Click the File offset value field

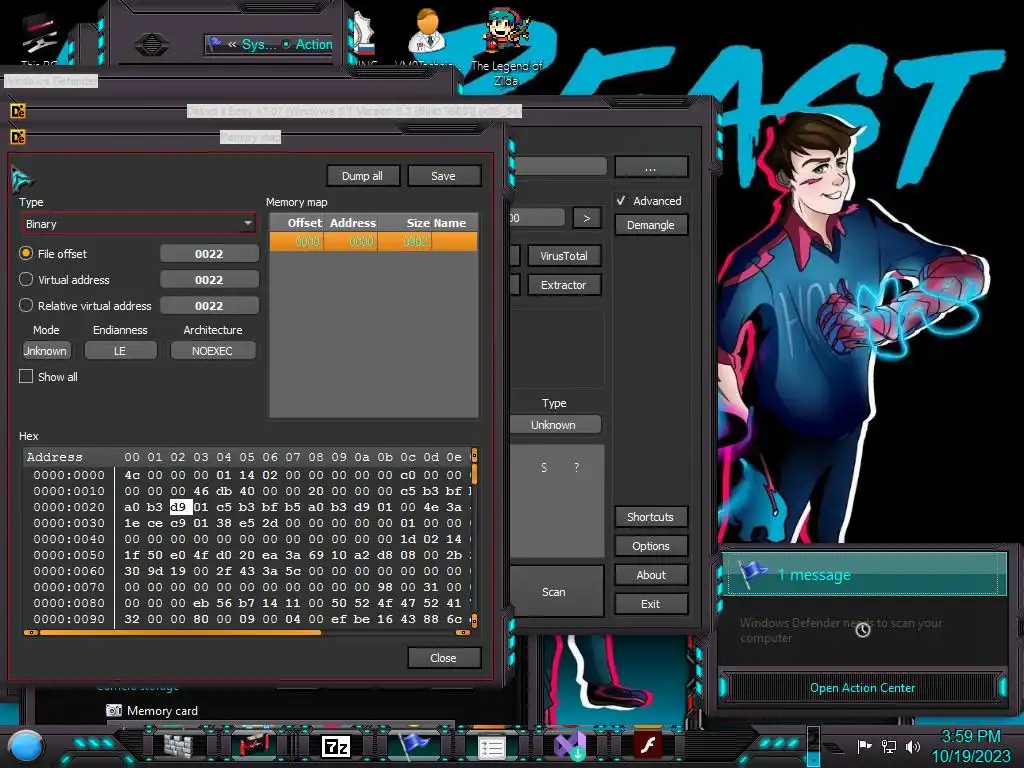[x=209, y=253]
